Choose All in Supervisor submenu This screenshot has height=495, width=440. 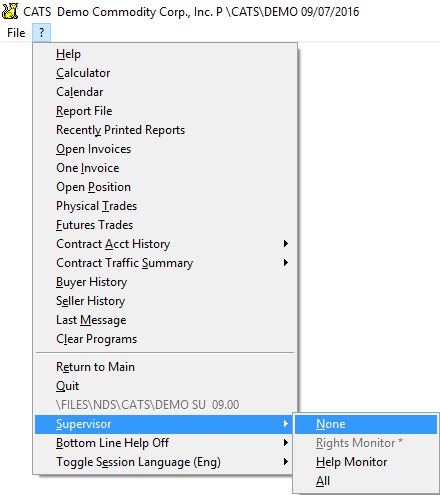[x=366, y=481]
